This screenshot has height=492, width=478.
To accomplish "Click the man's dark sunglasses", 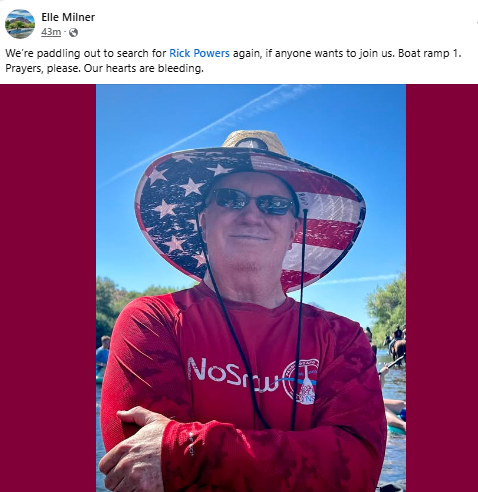I will [254, 201].
